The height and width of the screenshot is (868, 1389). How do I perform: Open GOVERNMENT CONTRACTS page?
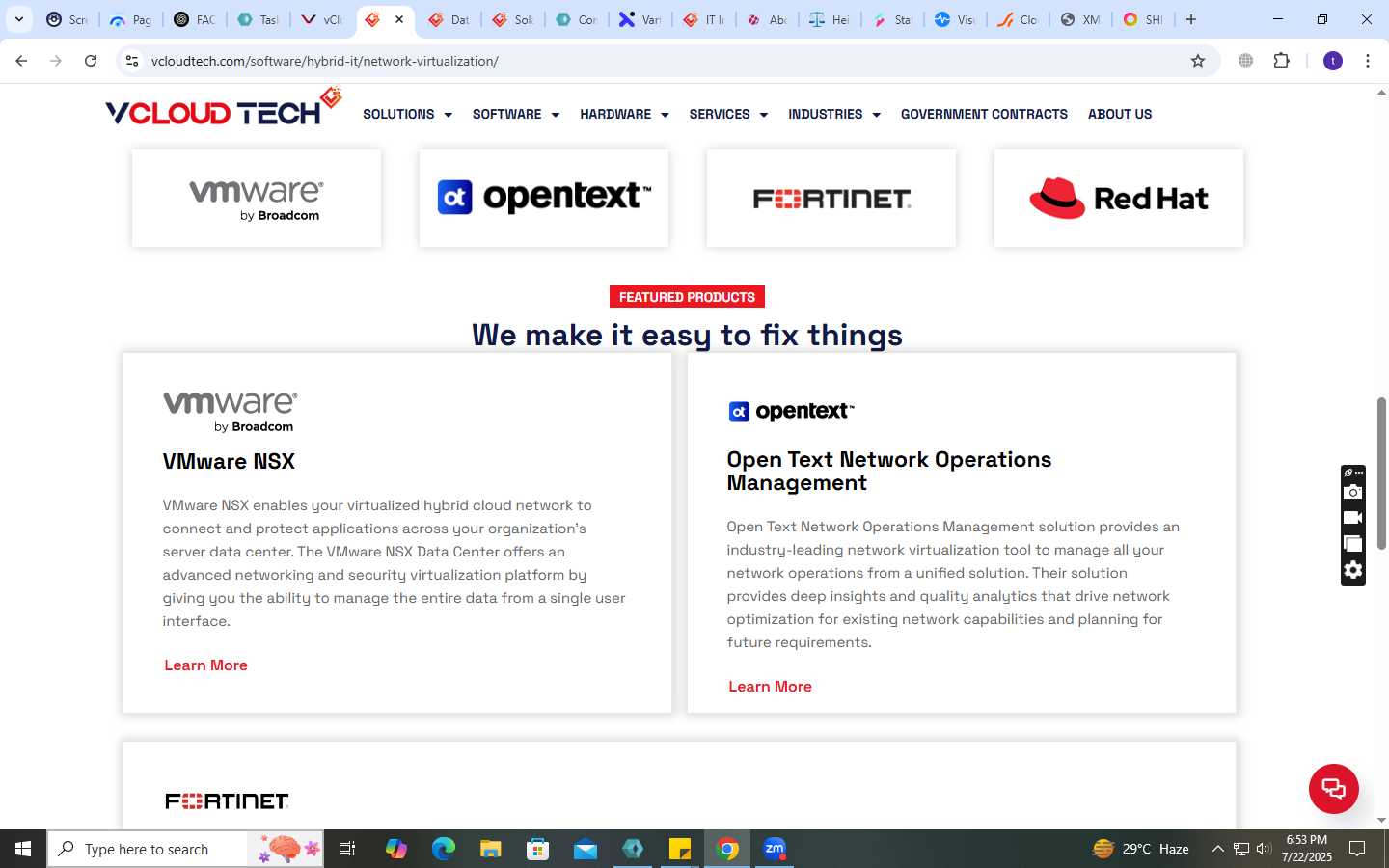pyautogui.click(x=984, y=114)
